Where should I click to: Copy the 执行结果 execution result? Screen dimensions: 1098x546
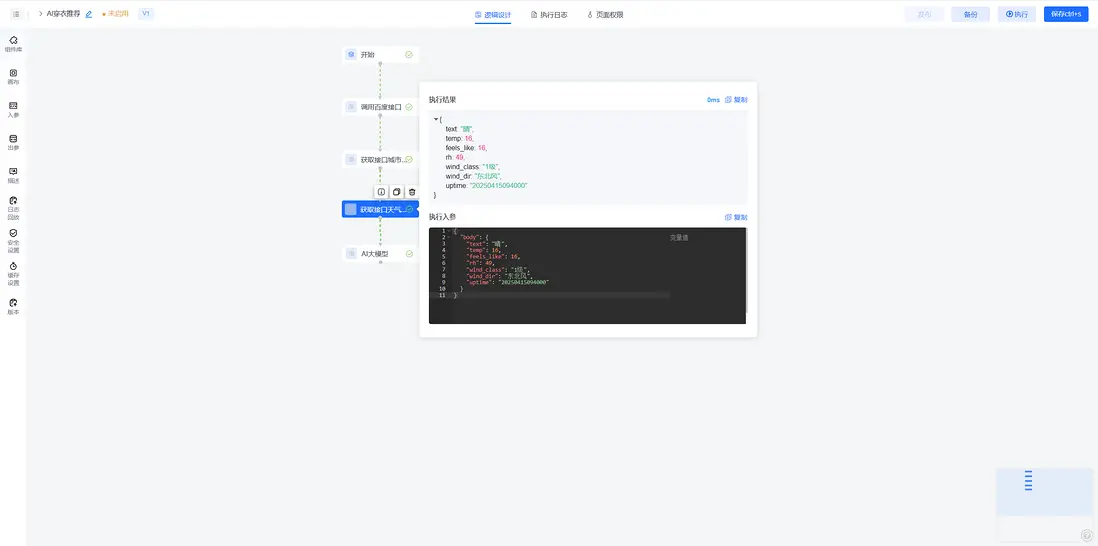coord(736,100)
